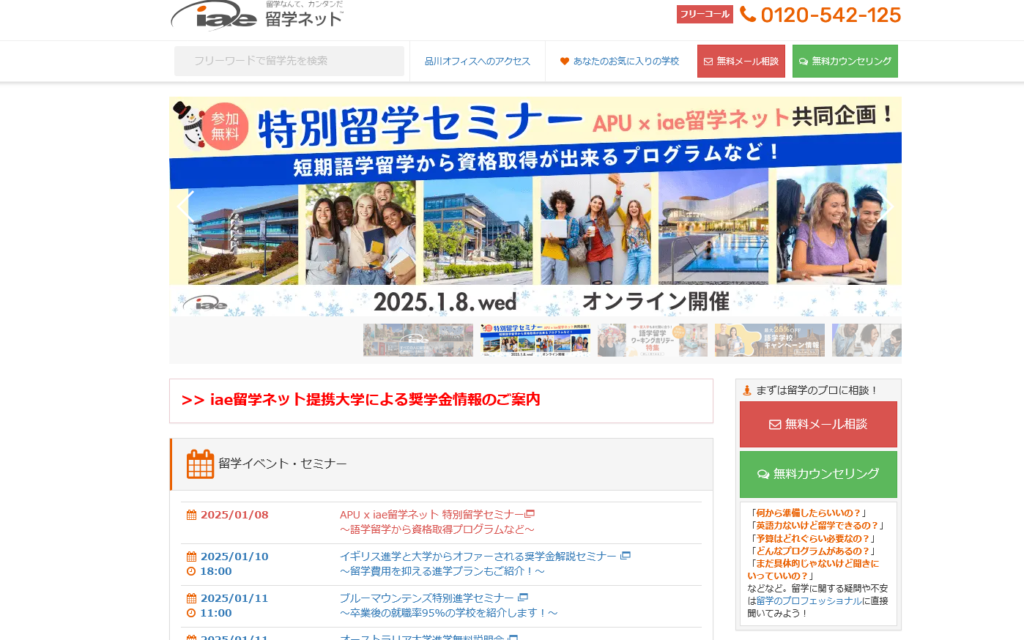
Task: Click the subtitle ～語学留学から資格取得プログラムなど～
Action: tap(437, 530)
